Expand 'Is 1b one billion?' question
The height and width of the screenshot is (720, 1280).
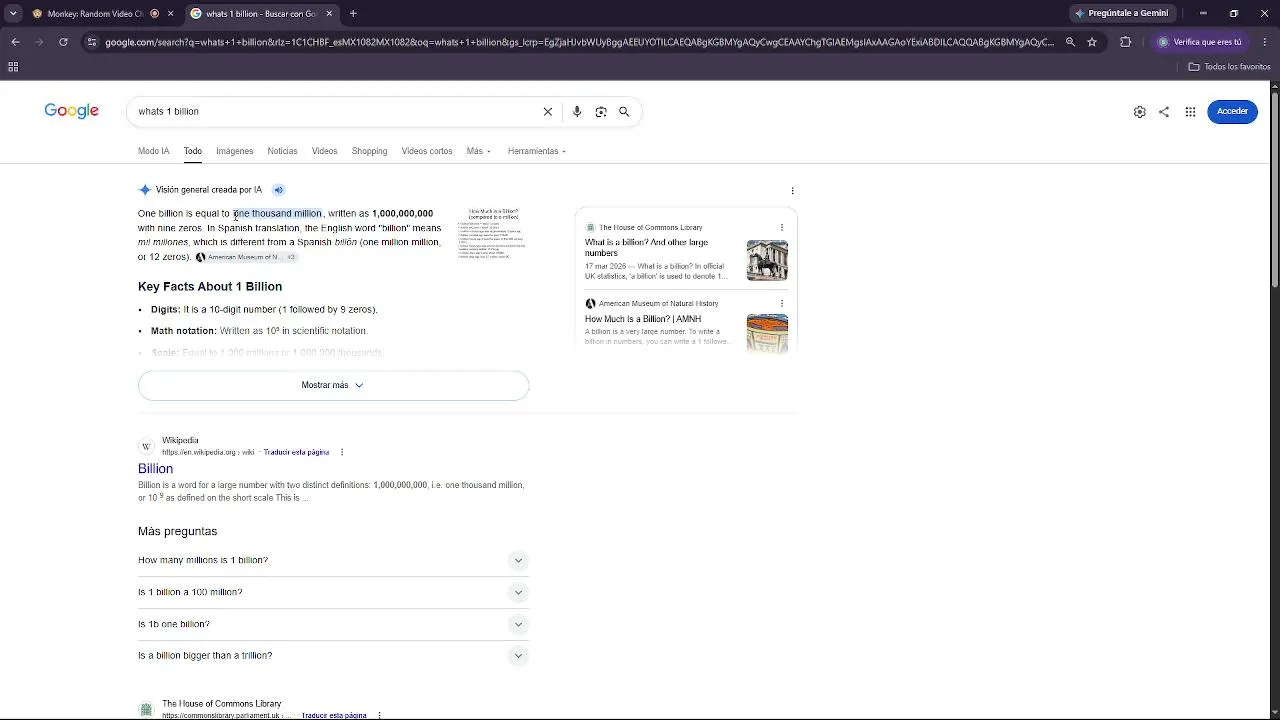pyautogui.click(x=333, y=625)
